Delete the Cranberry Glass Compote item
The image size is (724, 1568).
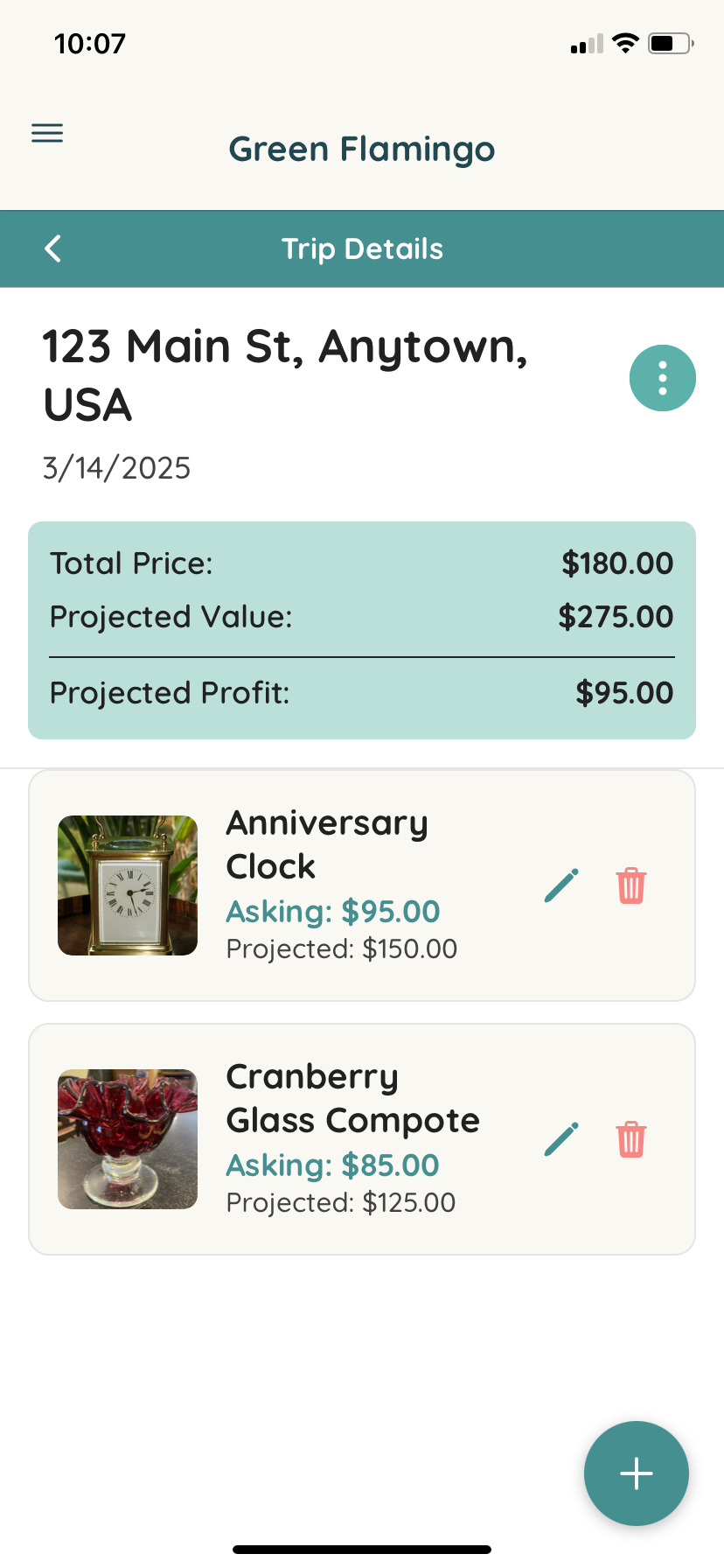click(631, 1139)
